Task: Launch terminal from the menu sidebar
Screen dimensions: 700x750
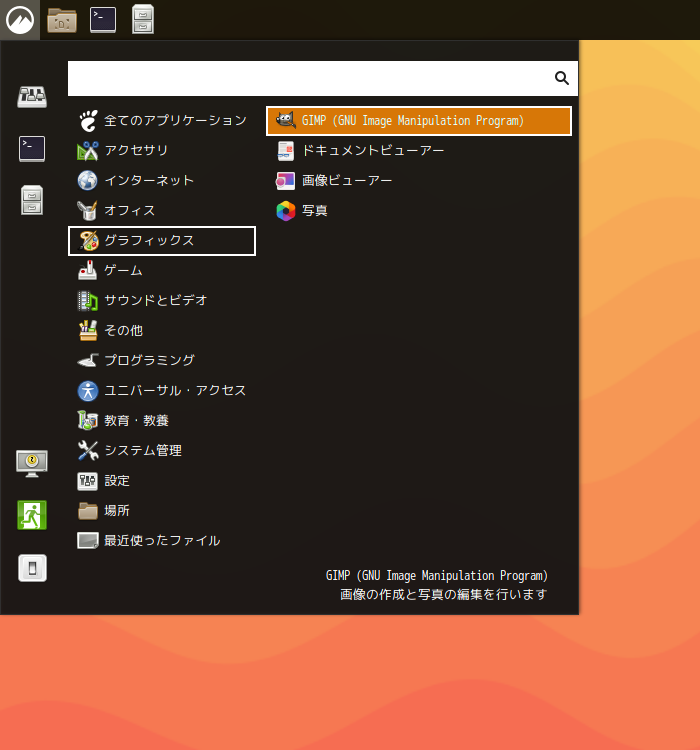Action: (32, 149)
